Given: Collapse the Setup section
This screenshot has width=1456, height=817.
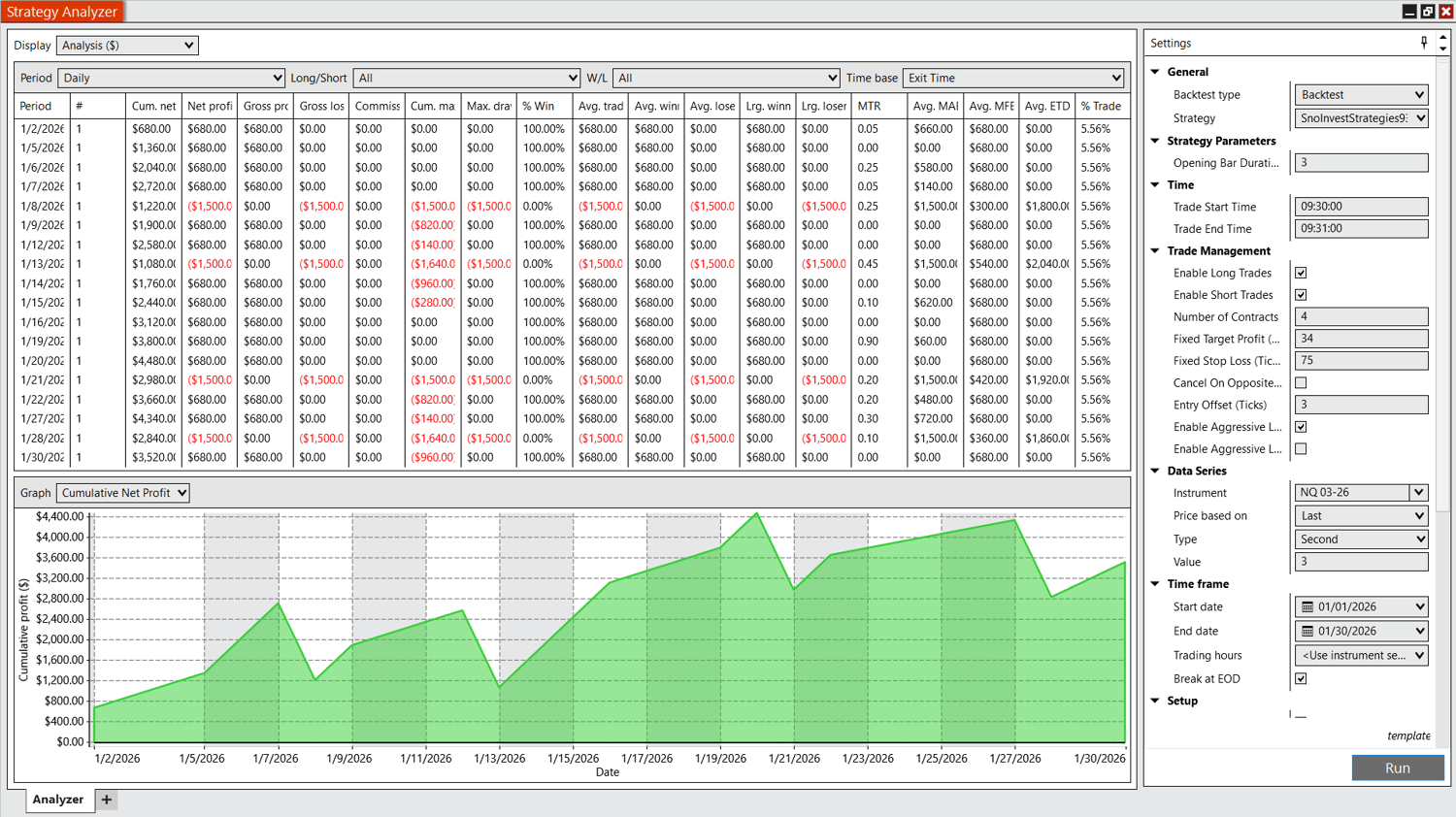Looking at the screenshot, I should click(x=1155, y=701).
